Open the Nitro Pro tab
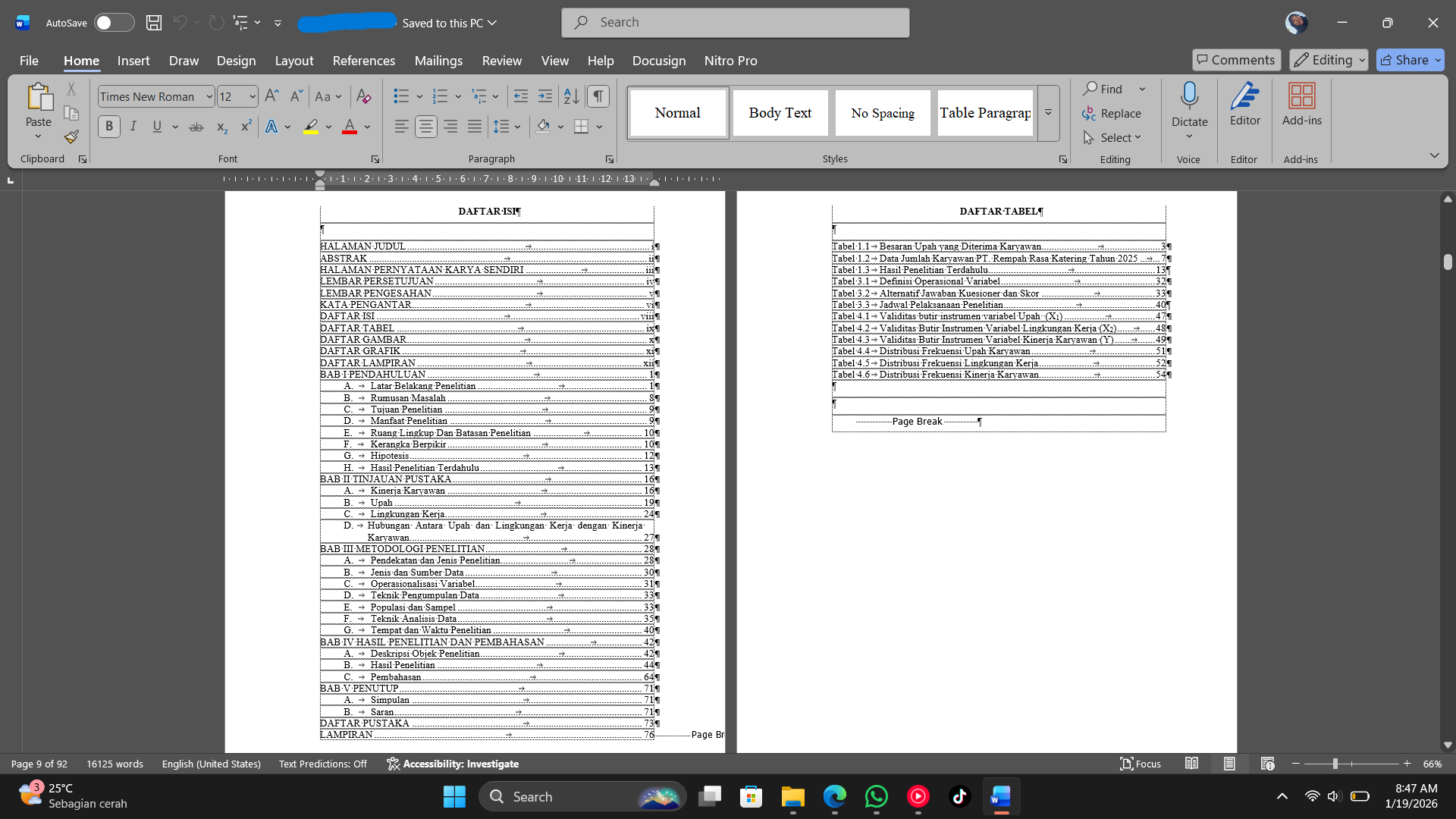1456x819 pixels. (730, 61)
